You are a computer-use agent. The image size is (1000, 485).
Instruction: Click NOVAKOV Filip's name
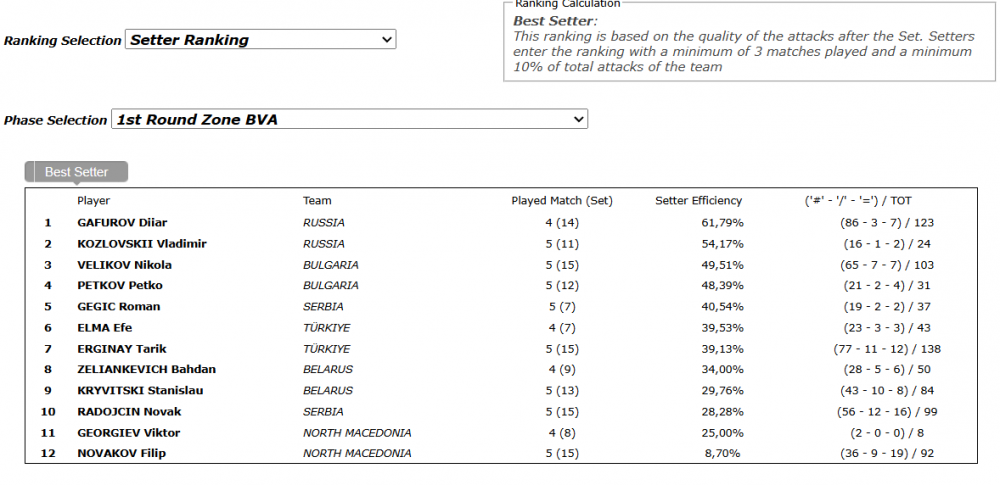coord(121,453)
